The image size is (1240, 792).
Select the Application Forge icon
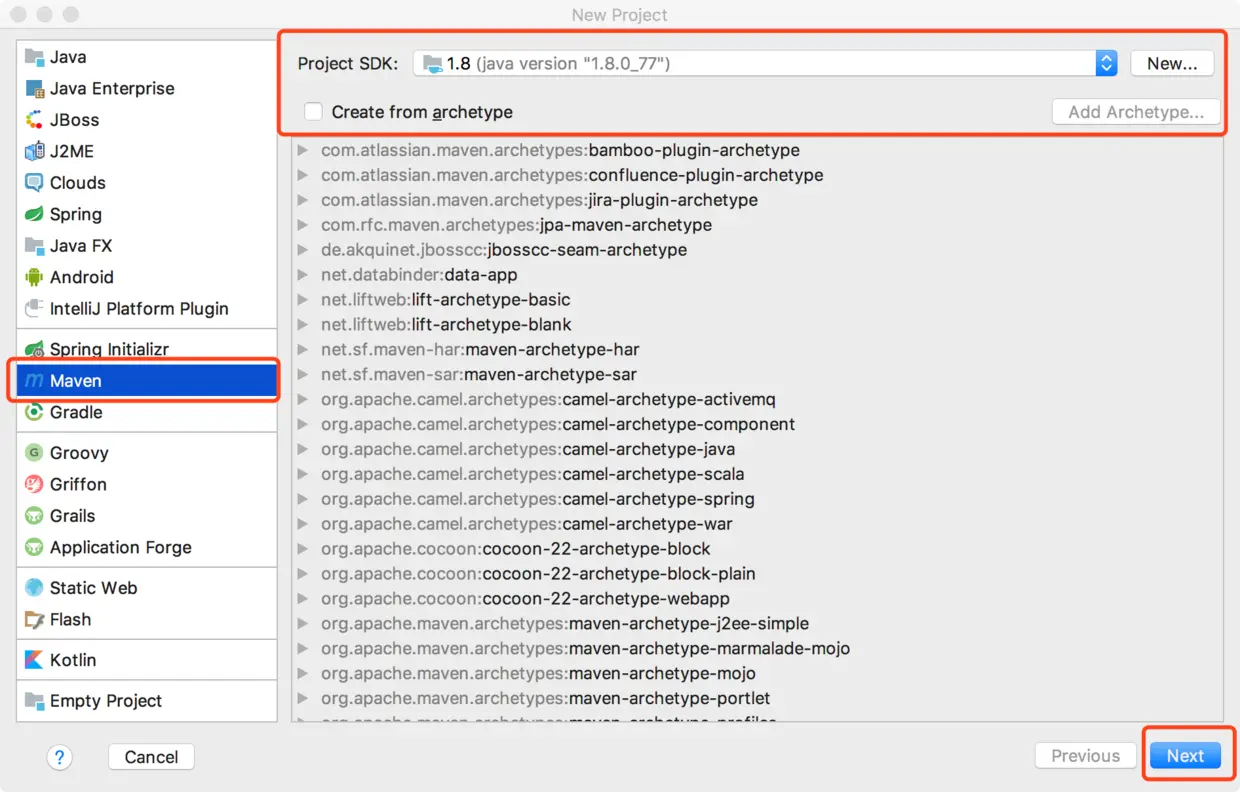tap(34, 547)
